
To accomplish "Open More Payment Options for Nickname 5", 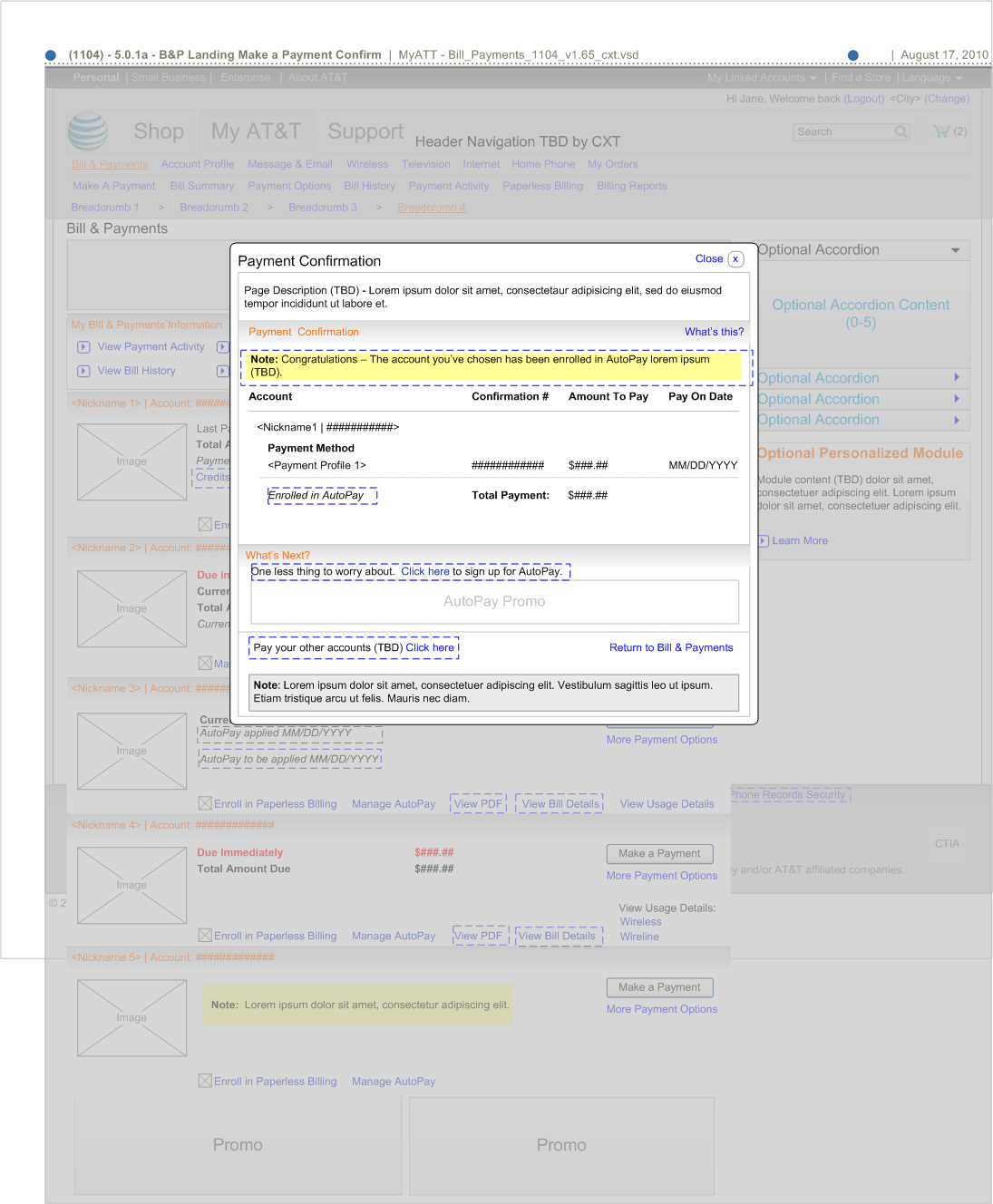I will click(662, 1009).
